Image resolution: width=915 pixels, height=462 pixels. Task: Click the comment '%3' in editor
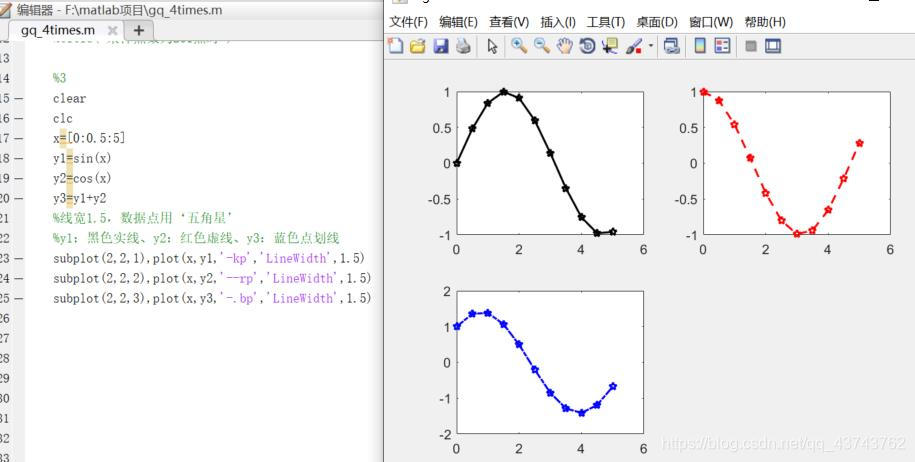point(60,78)
